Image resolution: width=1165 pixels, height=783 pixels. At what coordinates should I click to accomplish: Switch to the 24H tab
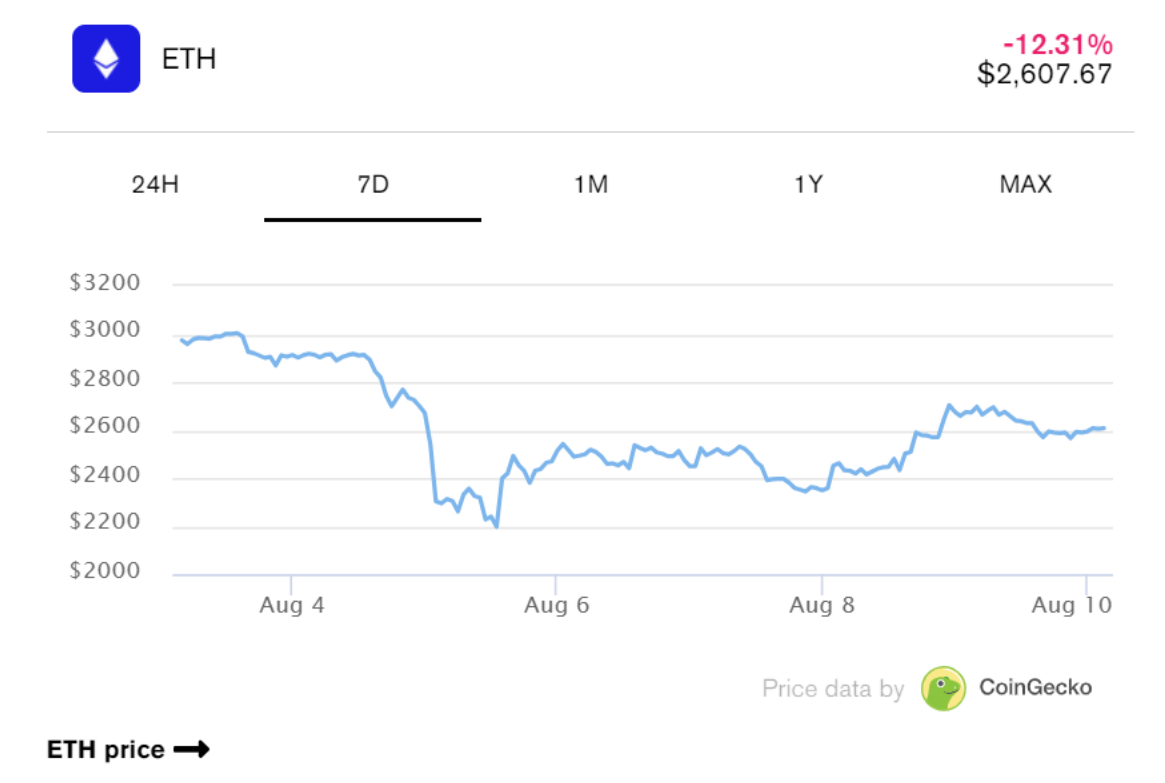[155, 185]
